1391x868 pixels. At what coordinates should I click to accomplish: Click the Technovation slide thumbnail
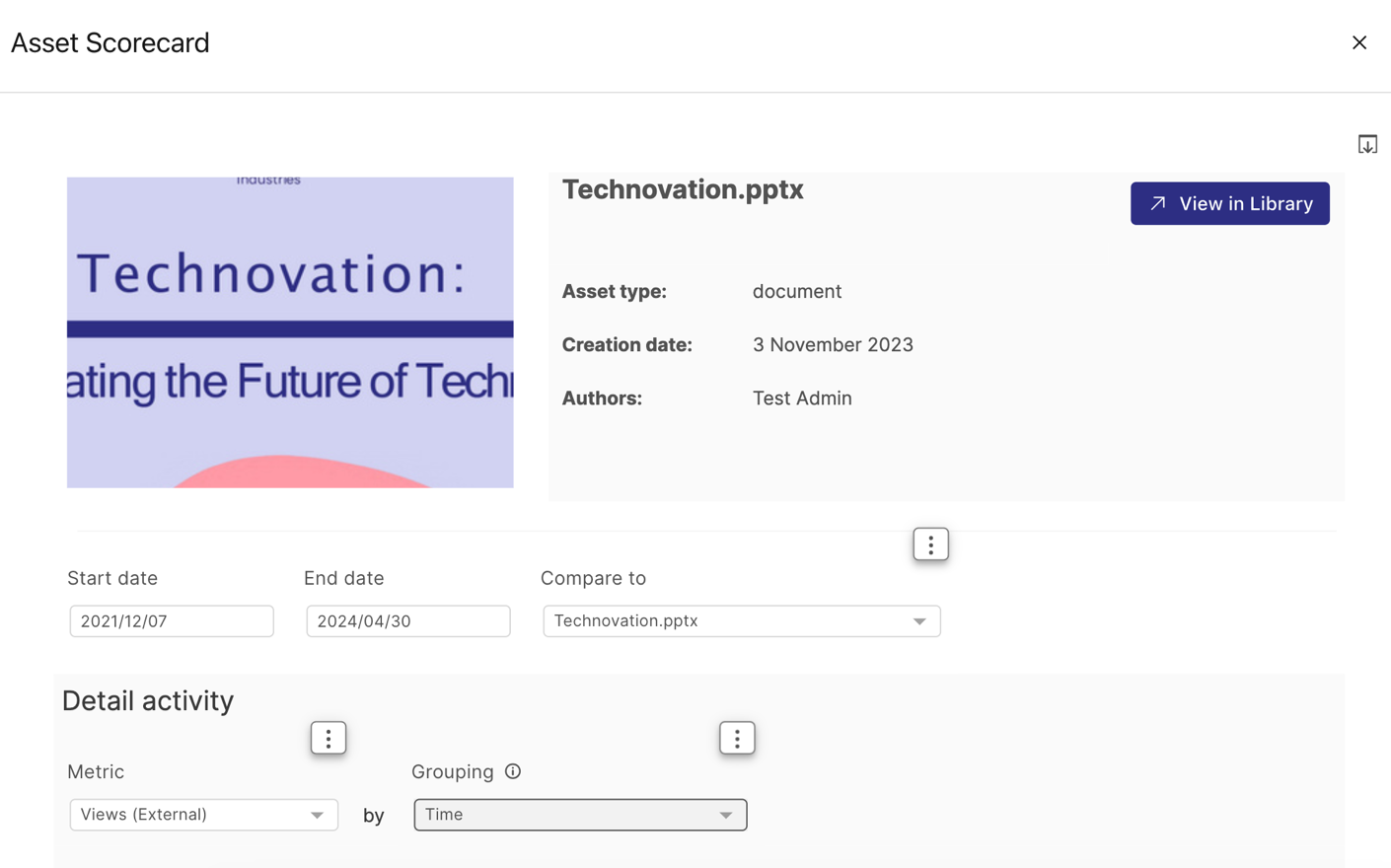(290, 332)
